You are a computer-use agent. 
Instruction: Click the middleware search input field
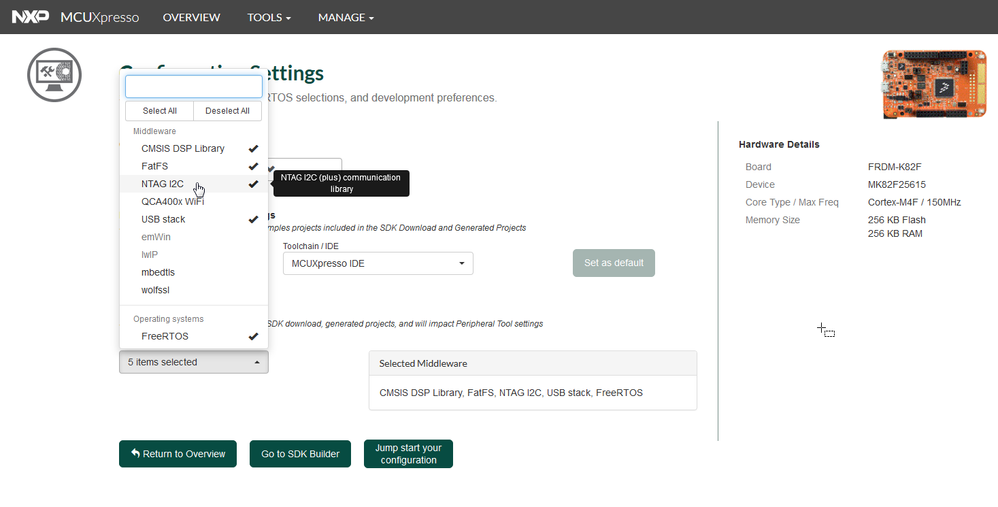[193, 87]
